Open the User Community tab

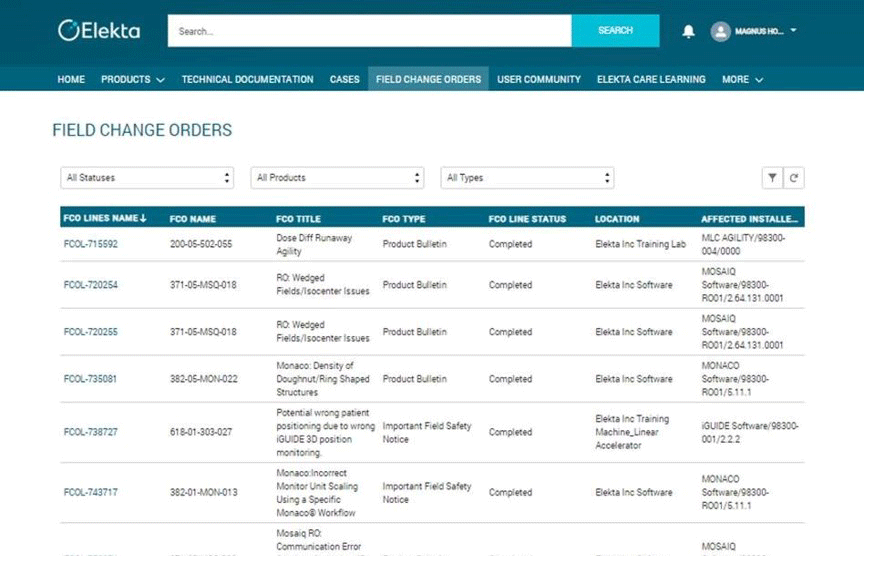[539, 79]
